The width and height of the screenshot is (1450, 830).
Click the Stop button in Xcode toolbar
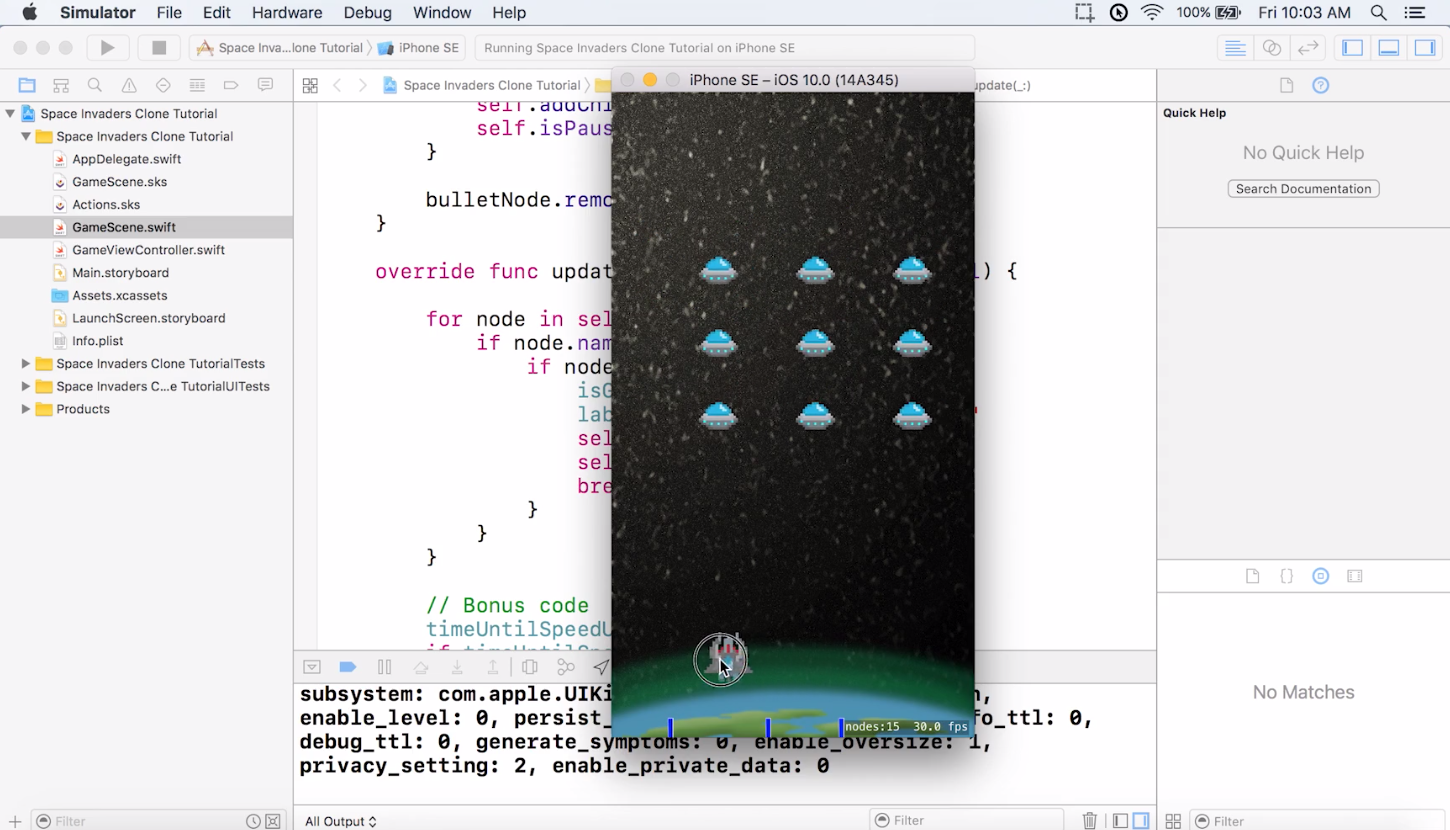(159, 48)
